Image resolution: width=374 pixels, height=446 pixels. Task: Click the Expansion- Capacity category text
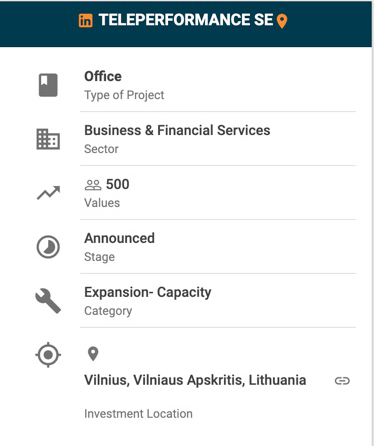point(148,293)
